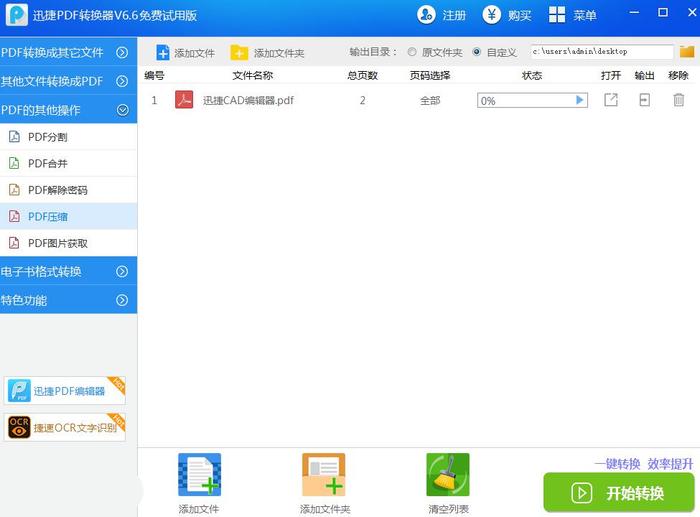Image resolution: width=700 pixels, height=517 pixels.
Task: Open the 菜单 grid menu icon
Action: [557, 15]
